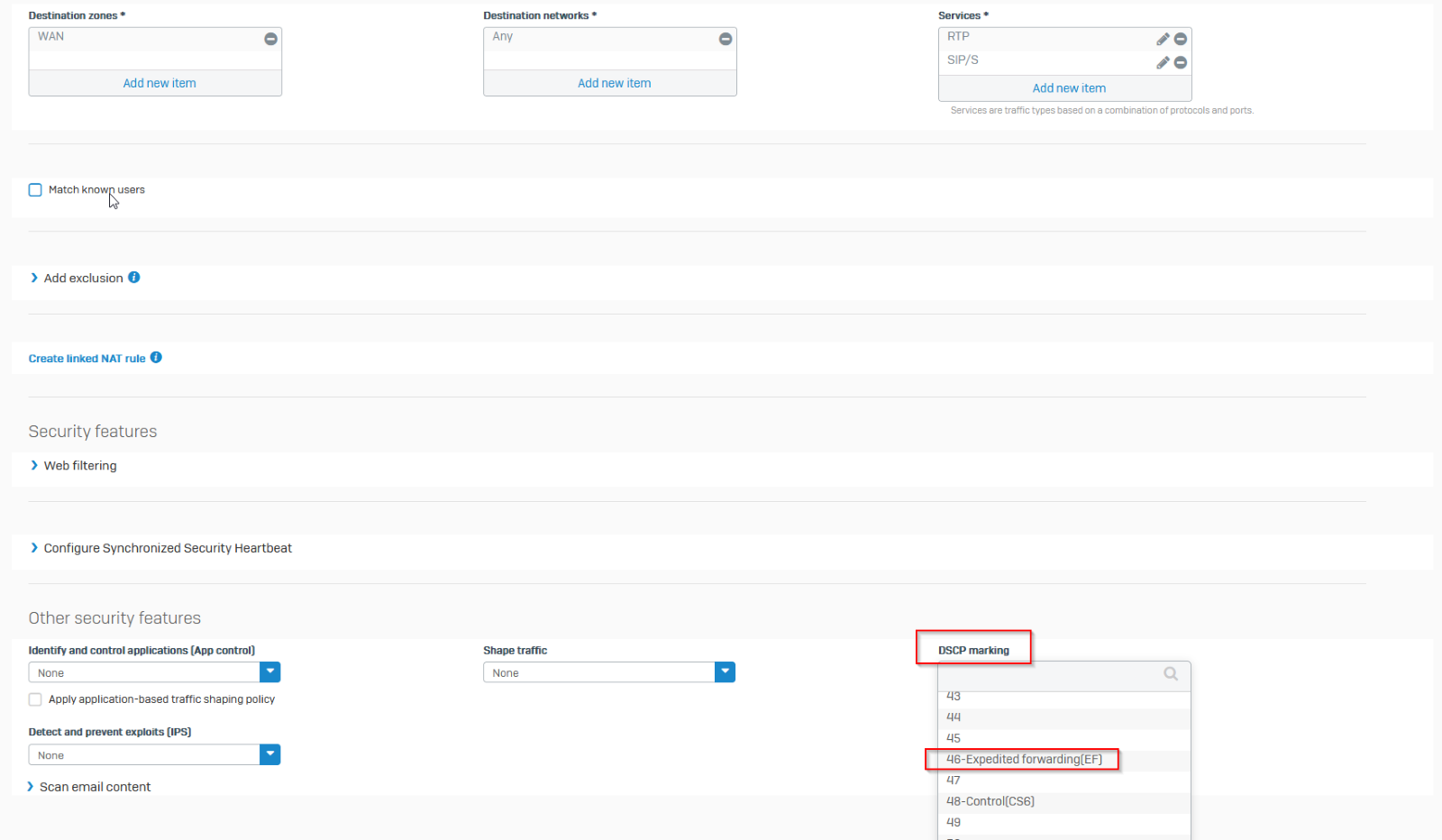
Task: Show info for Add exclusion
Action: pos(133,278)
